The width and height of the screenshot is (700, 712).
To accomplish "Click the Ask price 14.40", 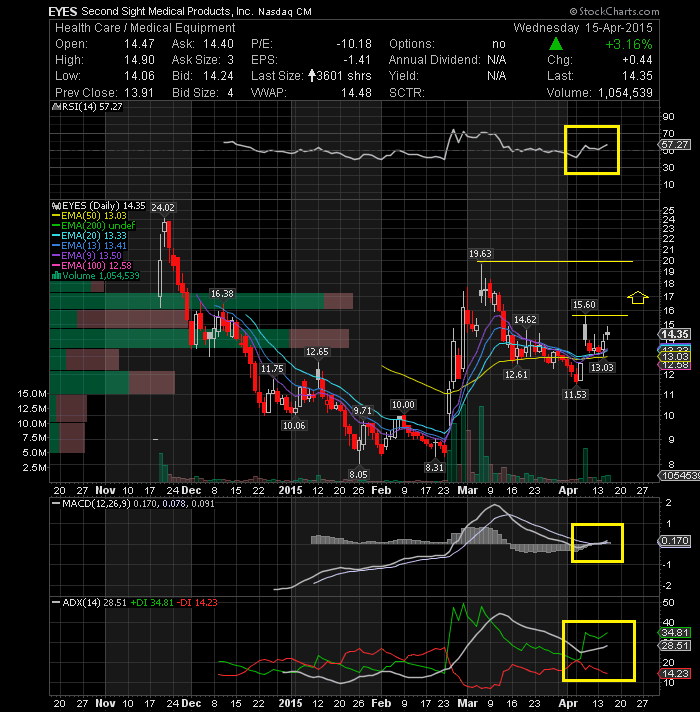I will coord(218,44).
